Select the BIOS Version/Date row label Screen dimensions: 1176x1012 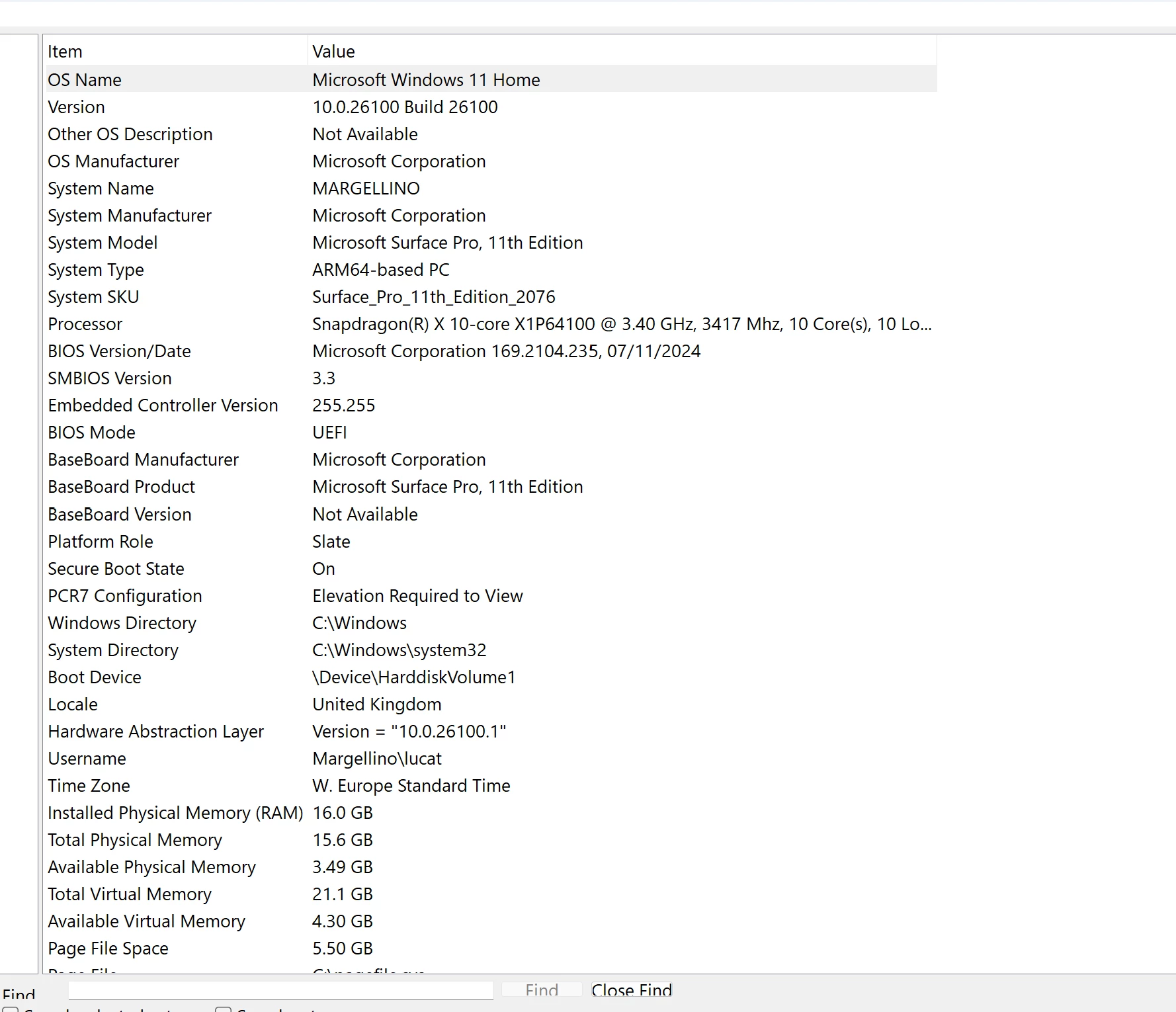click(x=119, y=351)
